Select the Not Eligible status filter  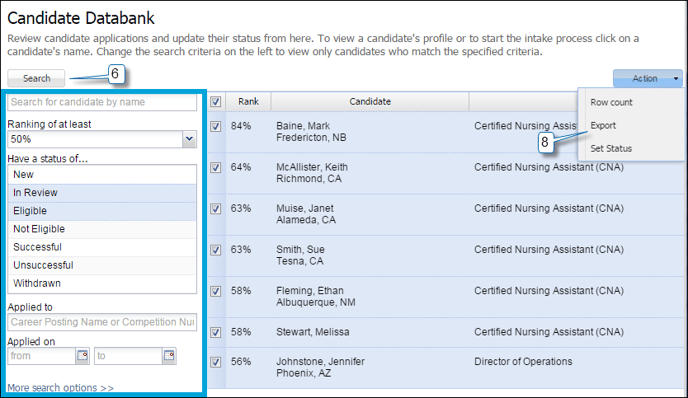point(102,229)
